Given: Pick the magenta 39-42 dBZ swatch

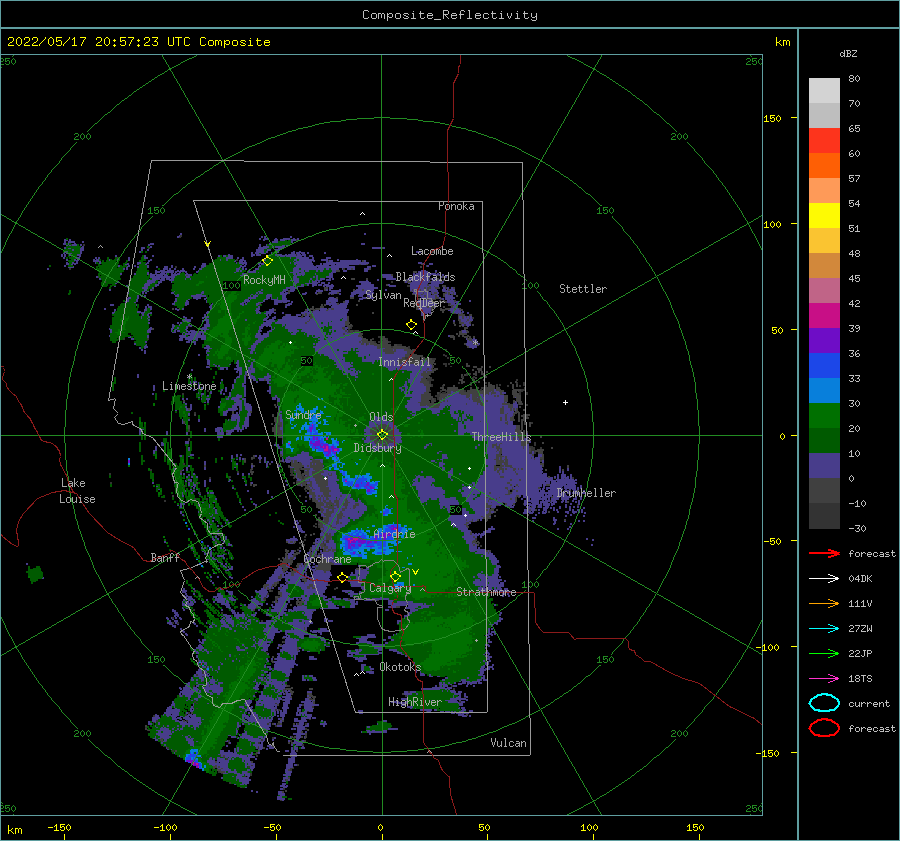Looking at the screenshot, I should (824, 316).
